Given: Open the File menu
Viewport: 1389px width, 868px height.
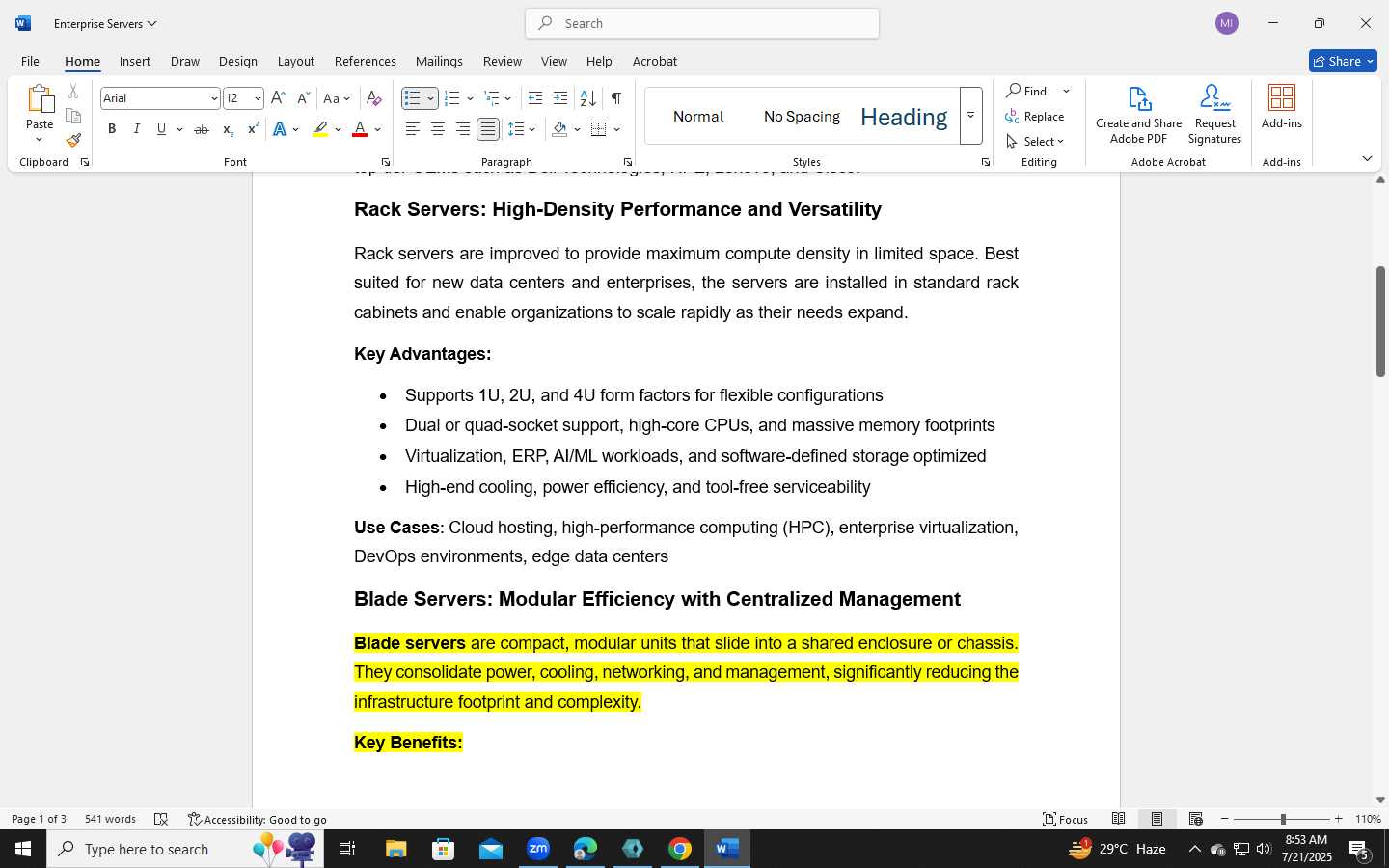Looking at the screenshot, I should (30, 61).
